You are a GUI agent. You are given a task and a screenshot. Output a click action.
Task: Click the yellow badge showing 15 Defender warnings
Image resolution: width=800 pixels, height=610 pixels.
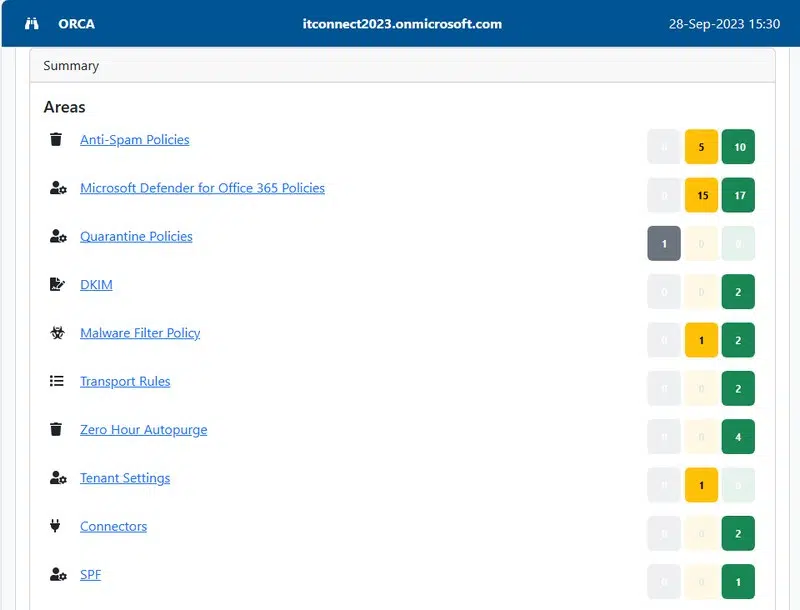(x=701, y=195)
